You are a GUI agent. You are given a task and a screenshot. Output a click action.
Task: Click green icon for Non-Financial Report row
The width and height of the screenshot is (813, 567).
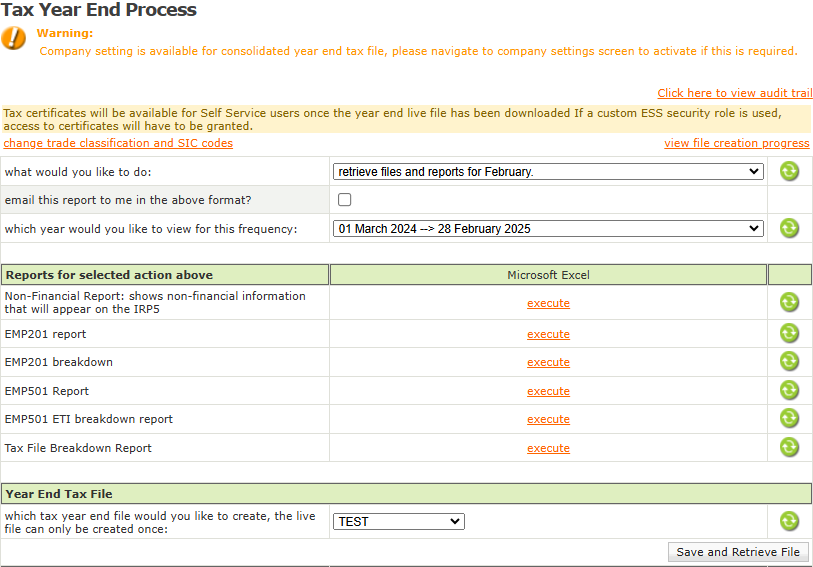click(x=789, y=302)
